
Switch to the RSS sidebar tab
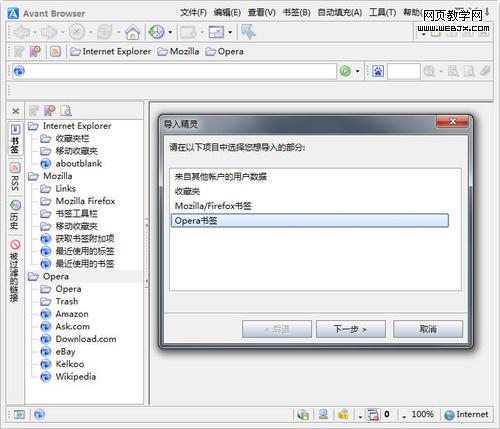click(x=15, y=177)
